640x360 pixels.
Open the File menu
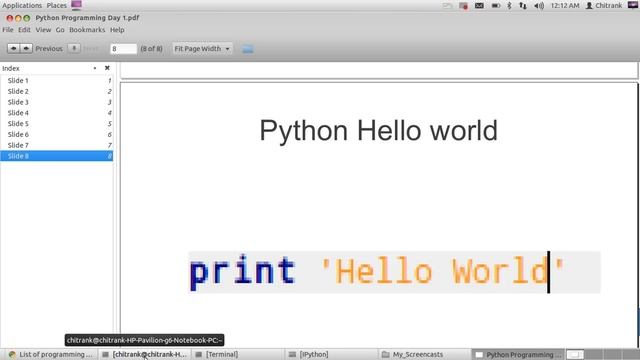(8, 30)
